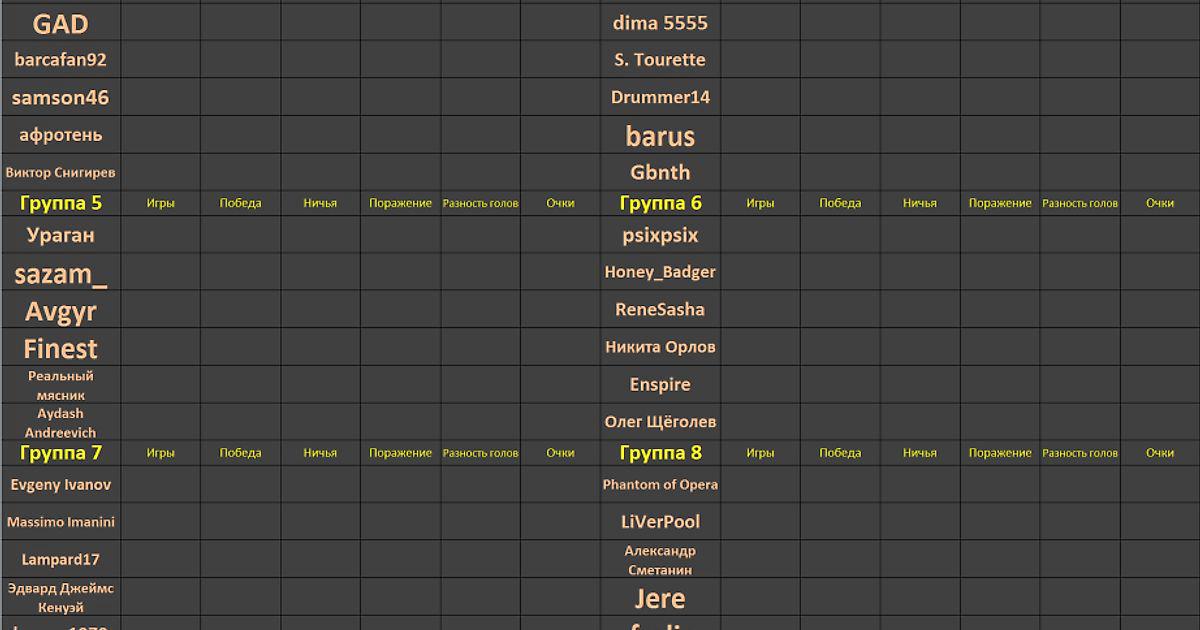Viewport: 1200px width, 630px height.
Task: Click the Группа 5 group header
Action: (60, 203)
